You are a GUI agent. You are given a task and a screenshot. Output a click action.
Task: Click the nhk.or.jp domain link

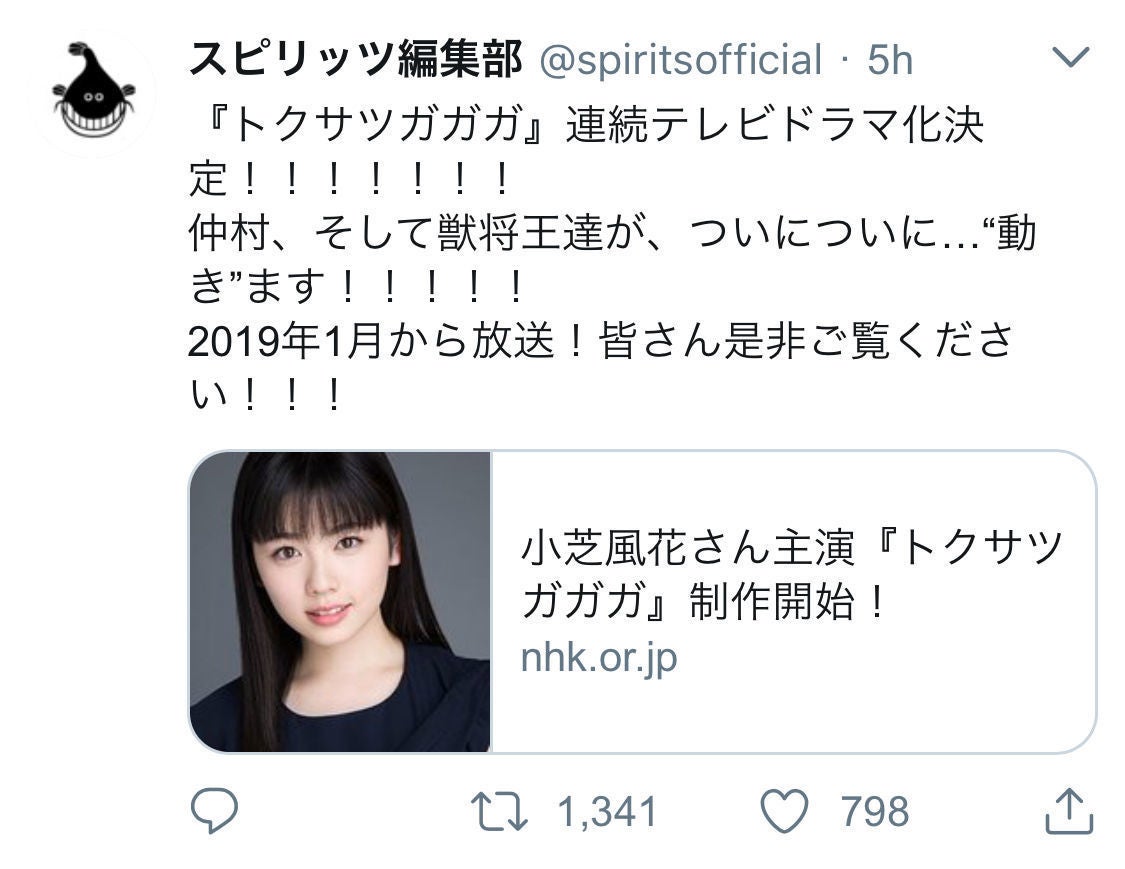[x=599, y=658]
